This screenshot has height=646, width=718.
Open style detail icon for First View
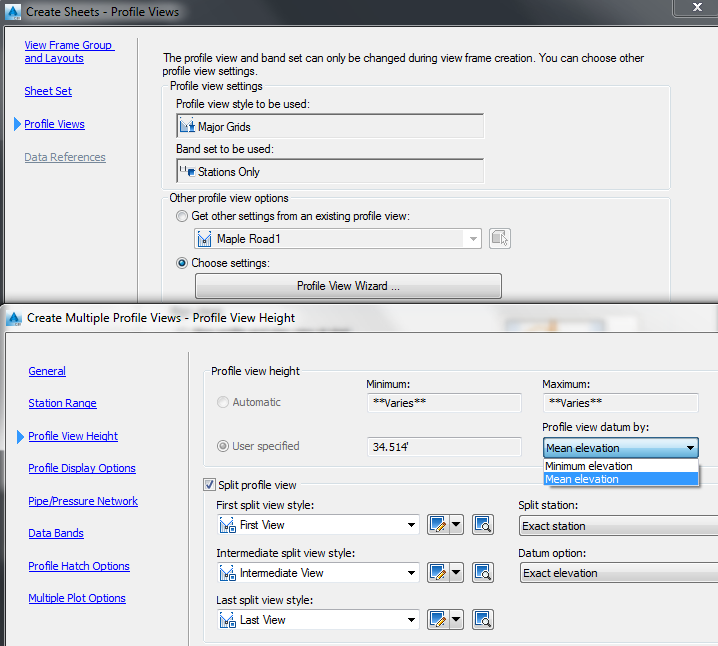pos(483,525)
